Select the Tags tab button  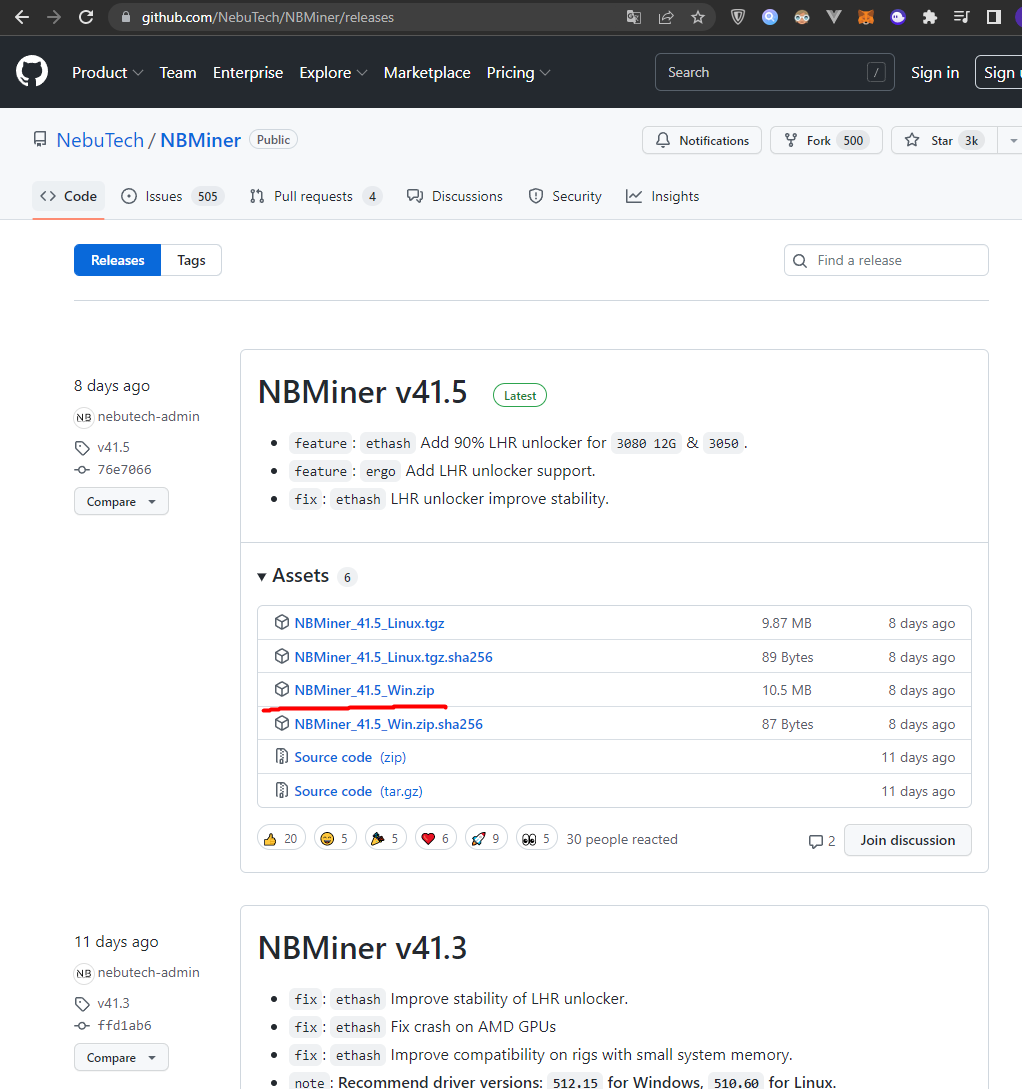[191, 260]
